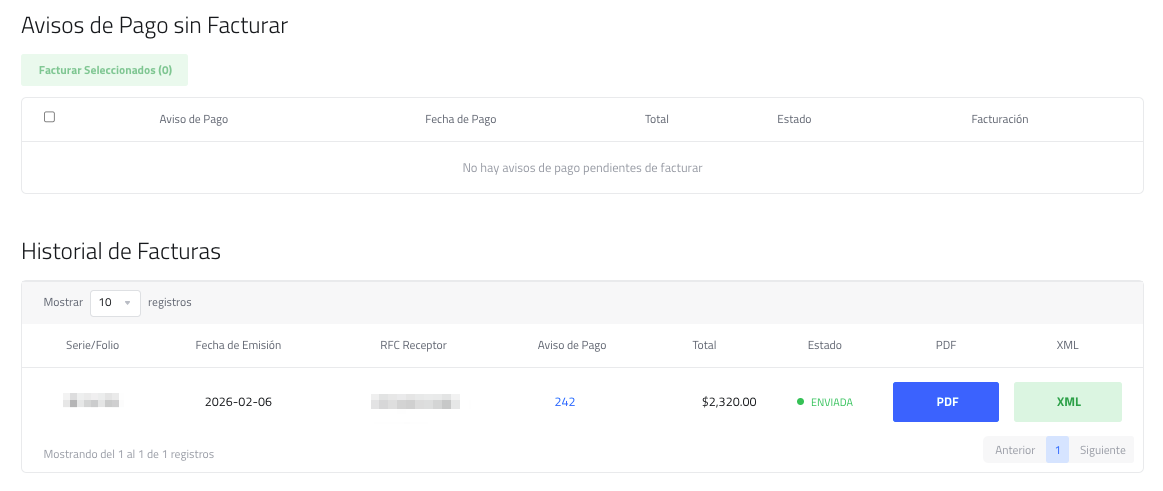Go to previous page with Anterior
This screenshot has width=1163, height=491.
1014,450
